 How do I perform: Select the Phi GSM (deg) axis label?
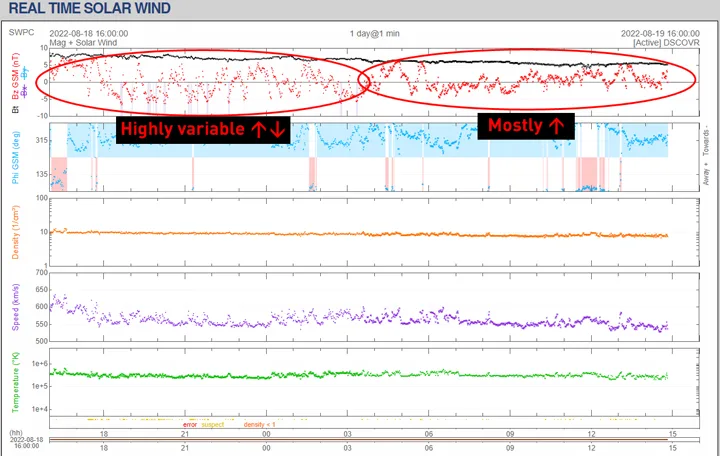click(16, 158)
